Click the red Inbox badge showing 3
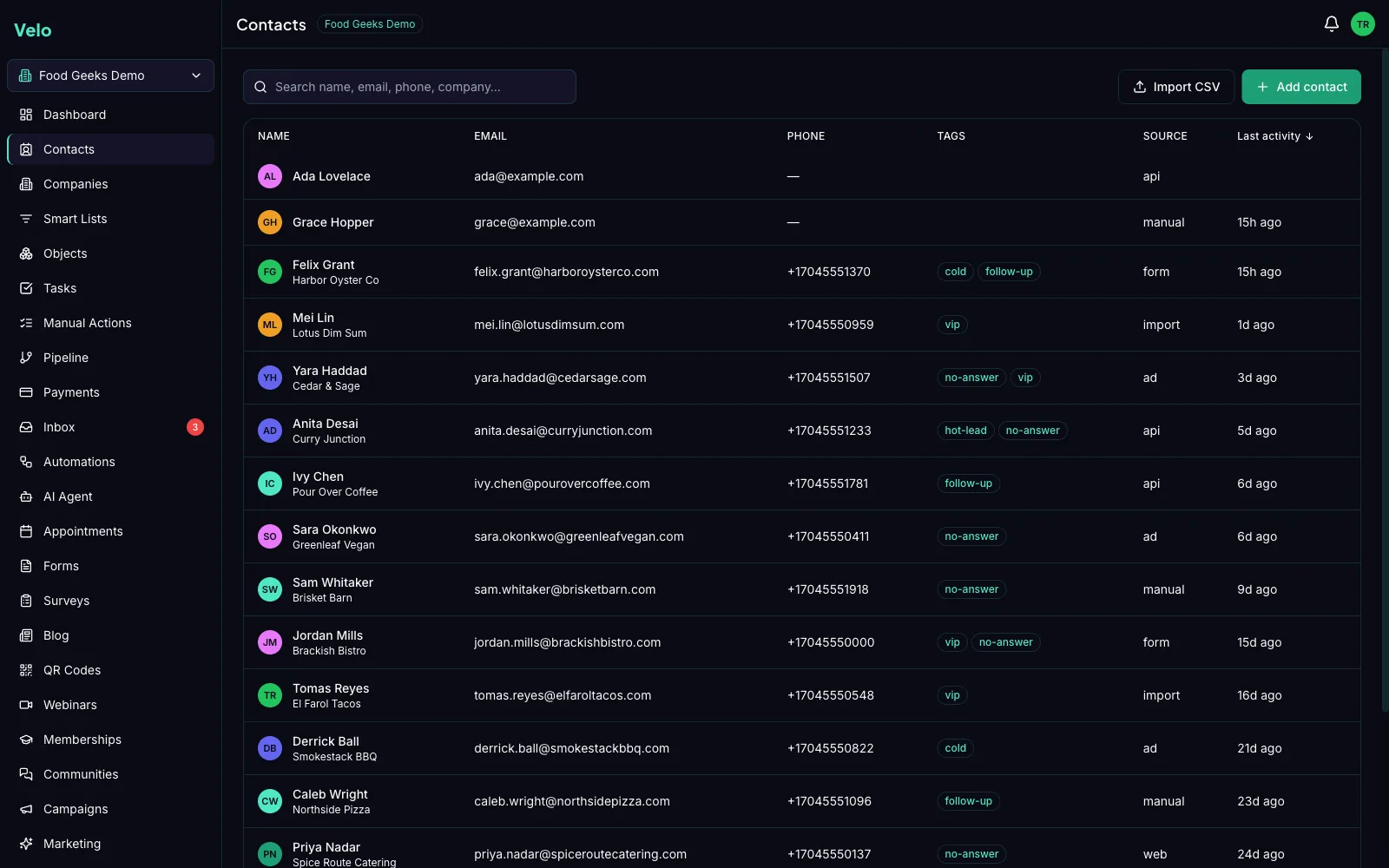Viewport: 1389px width, 868px height. coord(195,427)
